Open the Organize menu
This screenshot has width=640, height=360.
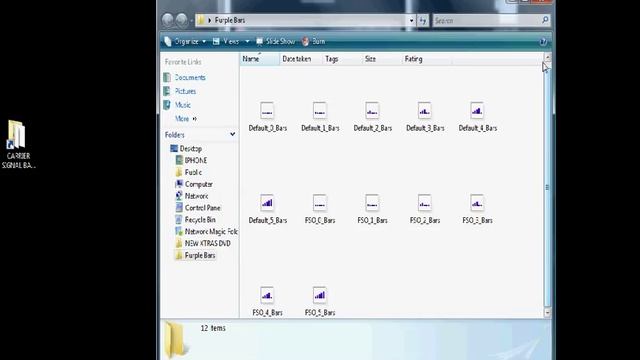pyautogui.click(x=185, y=41)
